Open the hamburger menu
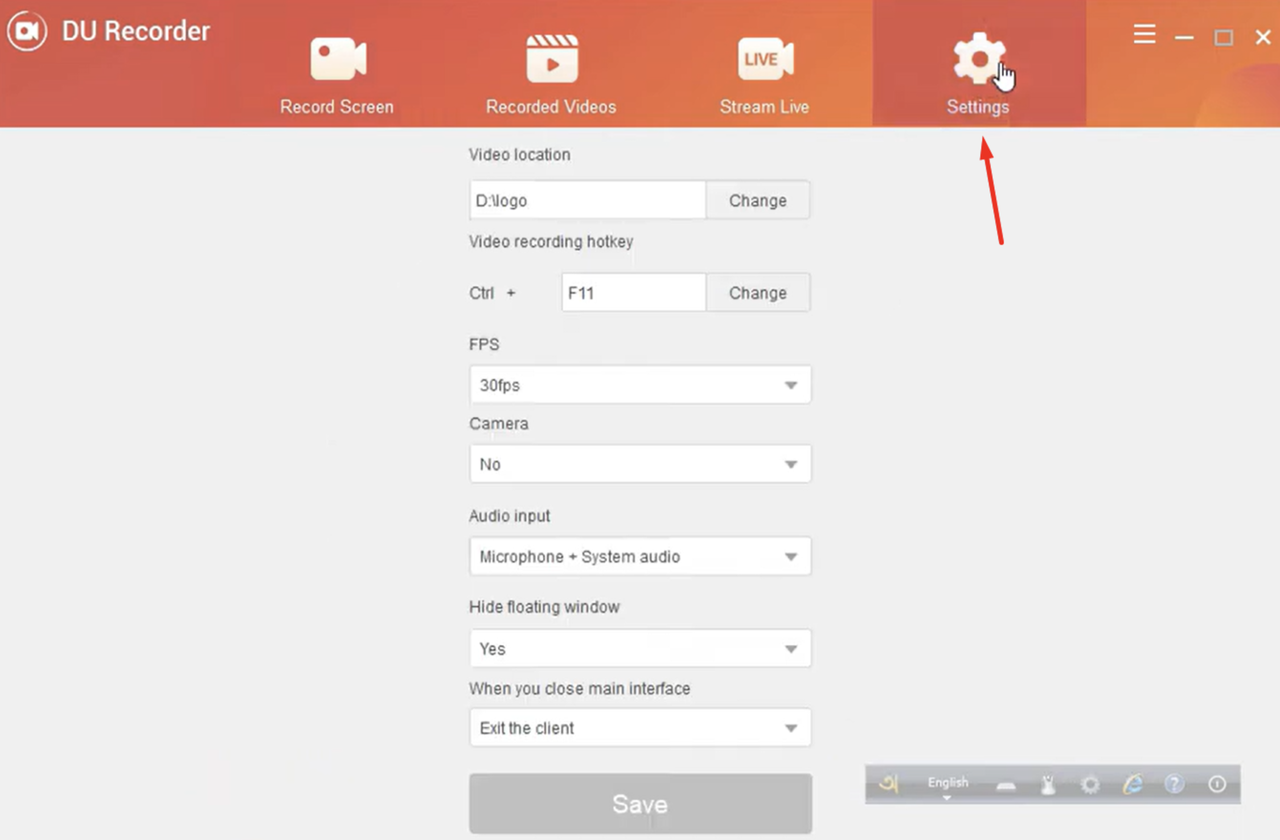Image resolution: width=1280 pixels, height=840 pixels. (x=1144, y=33)
